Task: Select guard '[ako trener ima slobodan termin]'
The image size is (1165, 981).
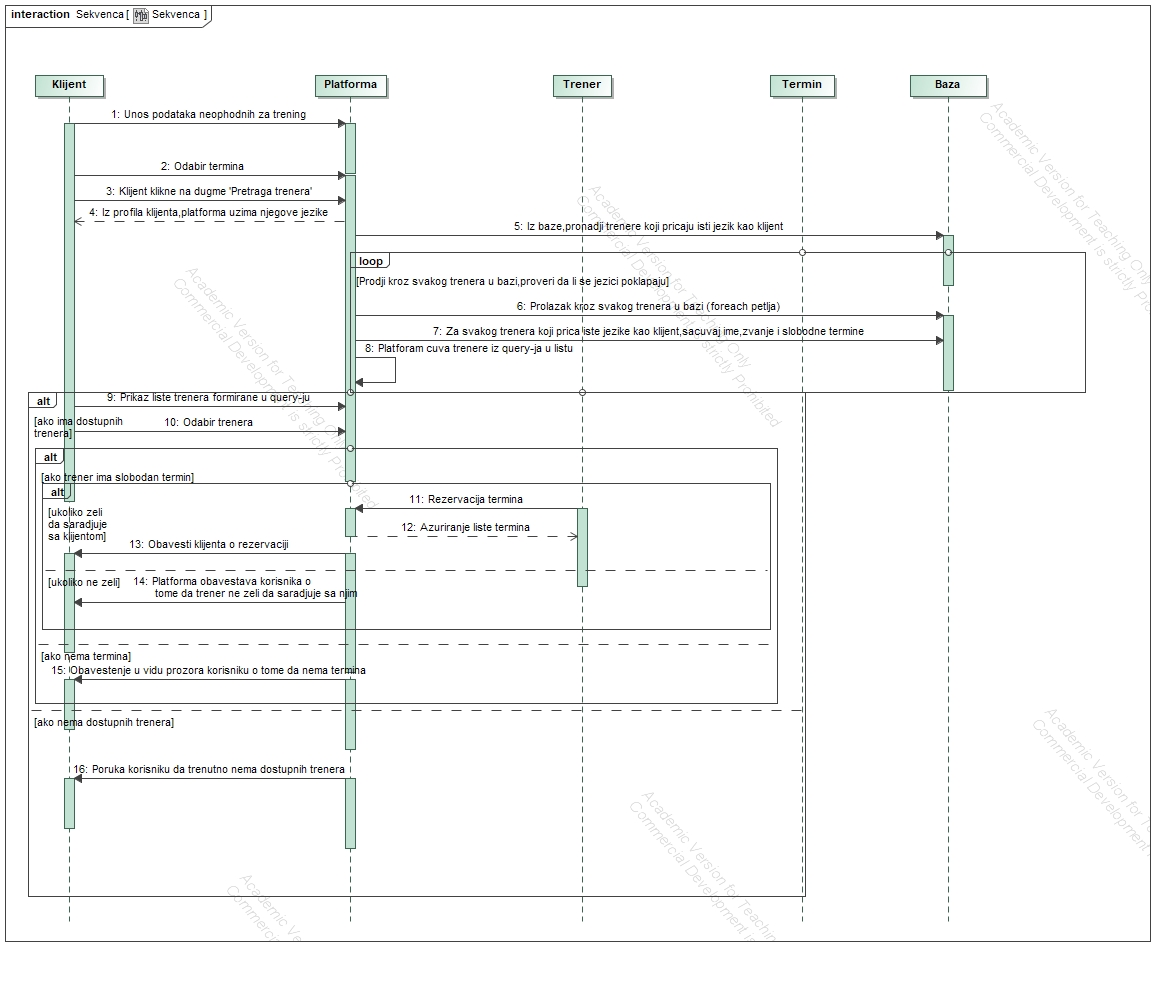Action: pos(117,477)
